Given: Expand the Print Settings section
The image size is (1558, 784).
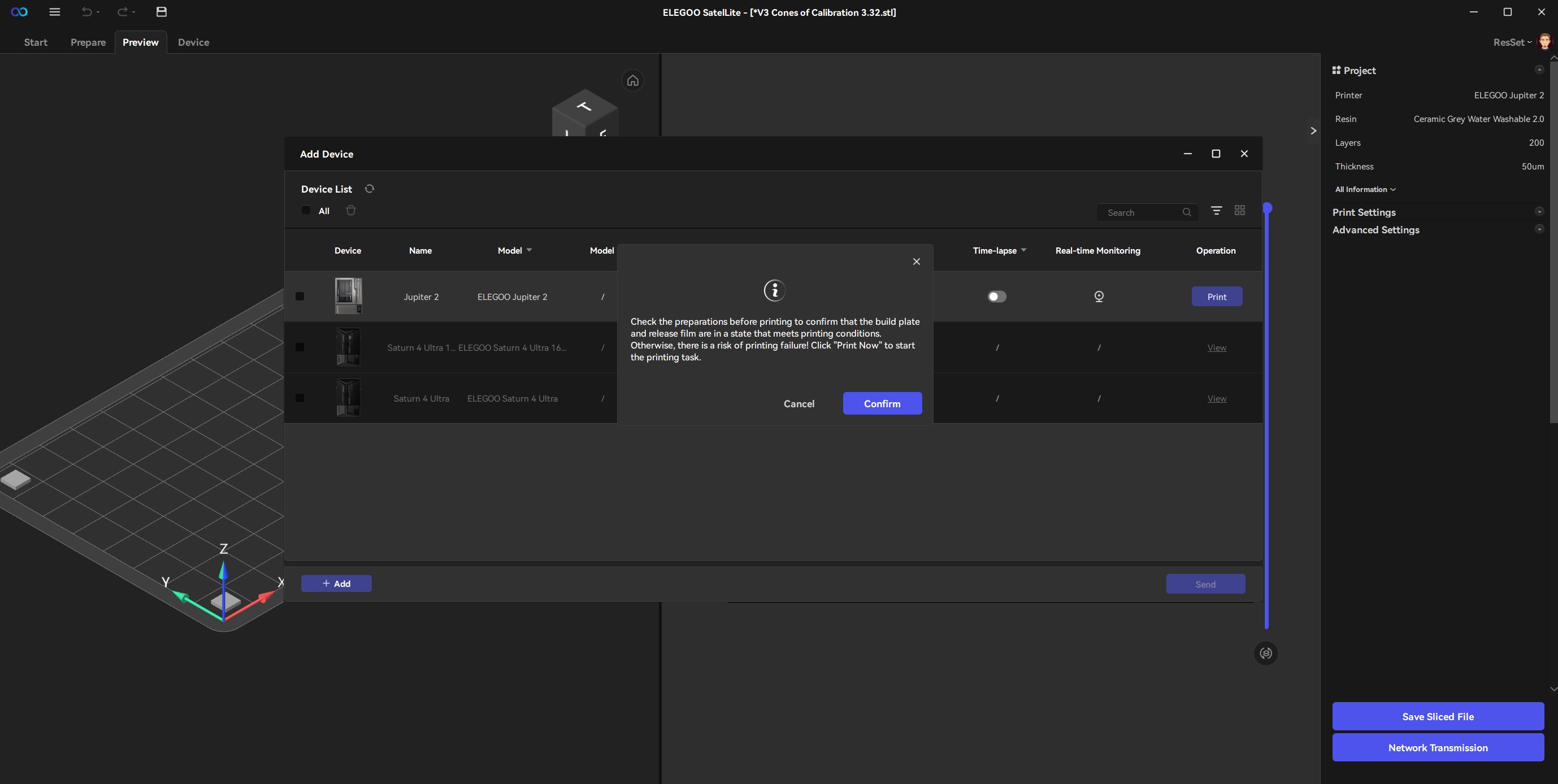Looking at the screenshot, I should (x=1539, y=212).
